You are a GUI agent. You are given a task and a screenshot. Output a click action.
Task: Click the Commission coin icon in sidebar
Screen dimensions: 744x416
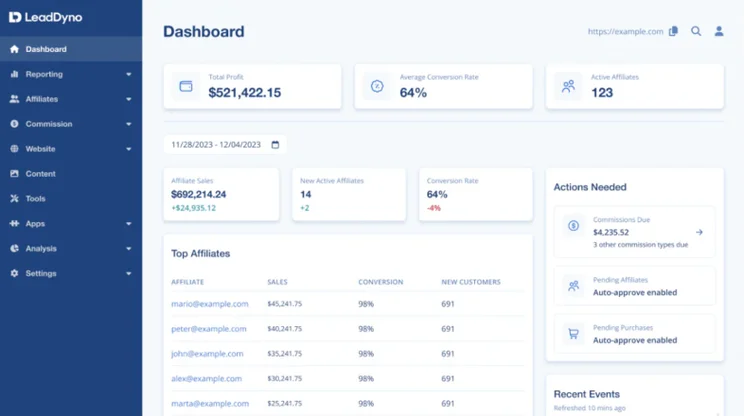click(x=14, y=124)
